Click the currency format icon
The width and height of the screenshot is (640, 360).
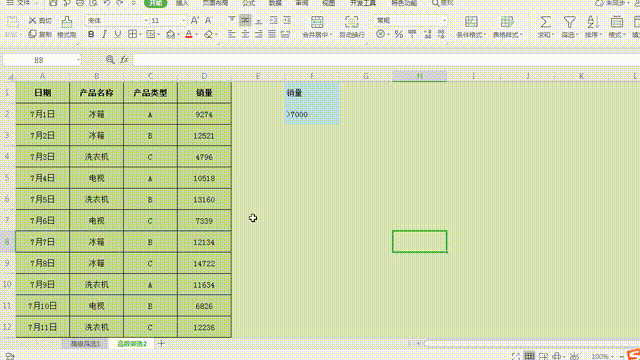coord(380,34)
